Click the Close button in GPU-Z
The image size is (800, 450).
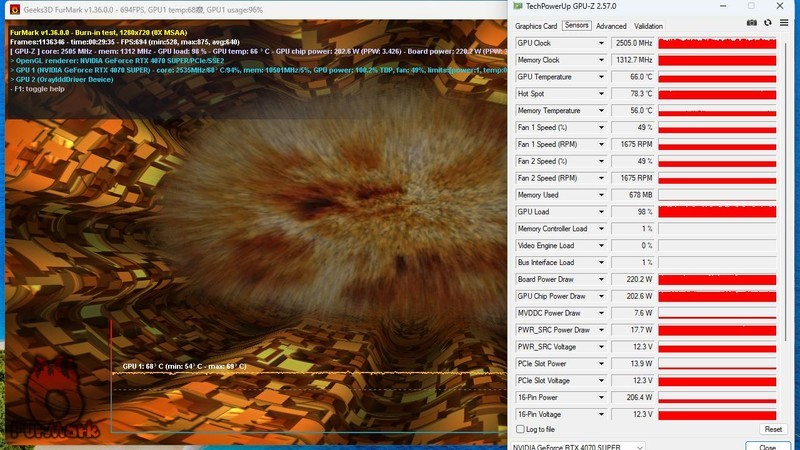(767, 446)
